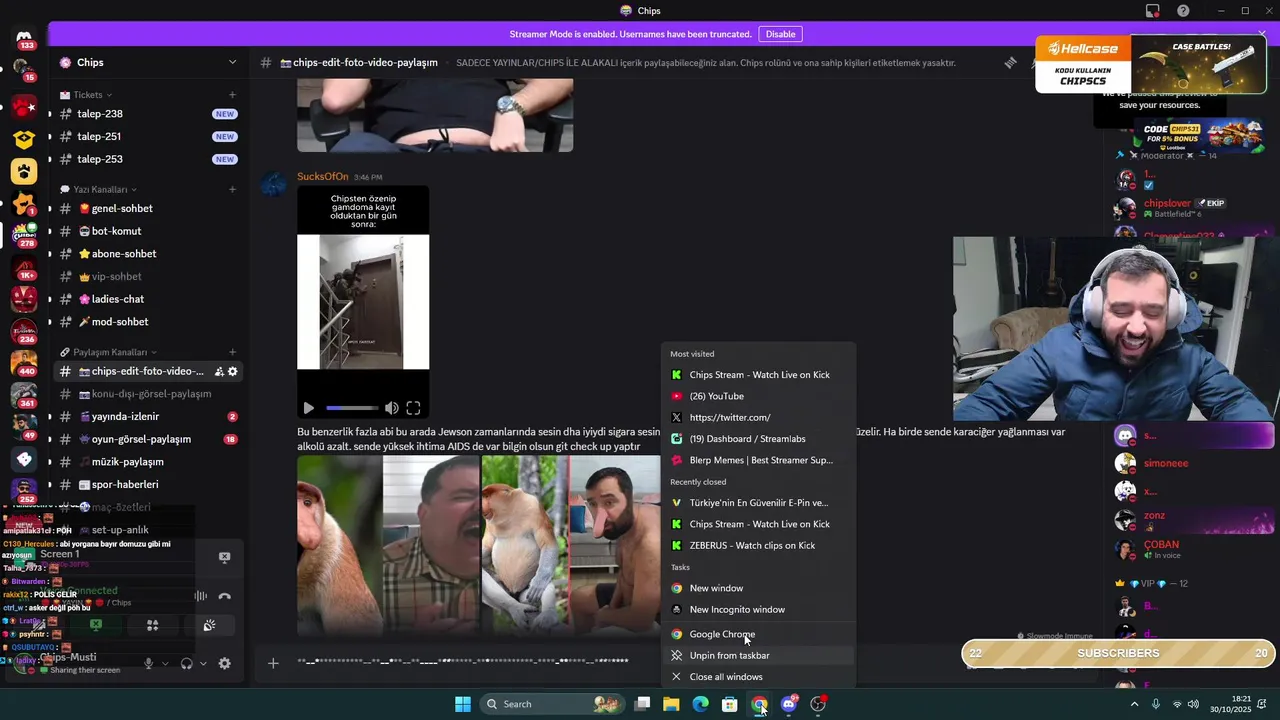This screenshot has width=1280, height=720.
Task: Toggle microphone mute in user panel
Action: click(x=149, y=663)
